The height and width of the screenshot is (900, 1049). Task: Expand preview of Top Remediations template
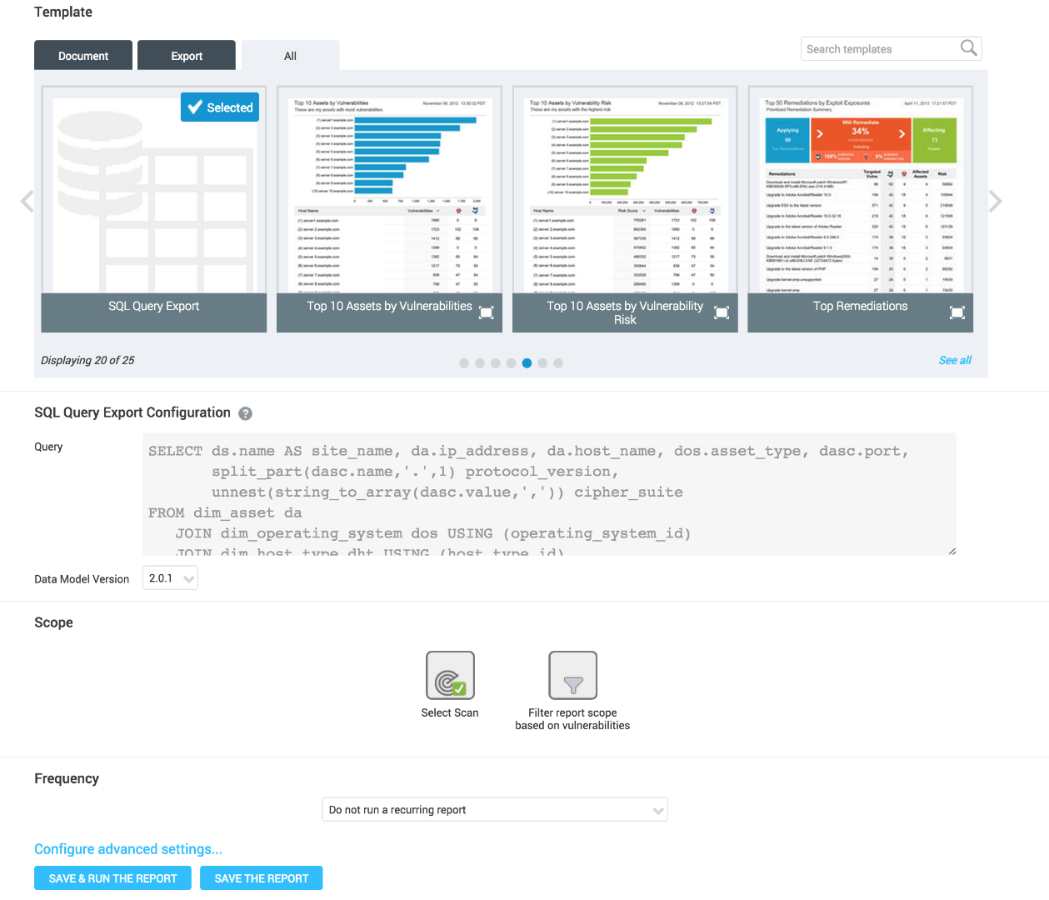(957, 313)
